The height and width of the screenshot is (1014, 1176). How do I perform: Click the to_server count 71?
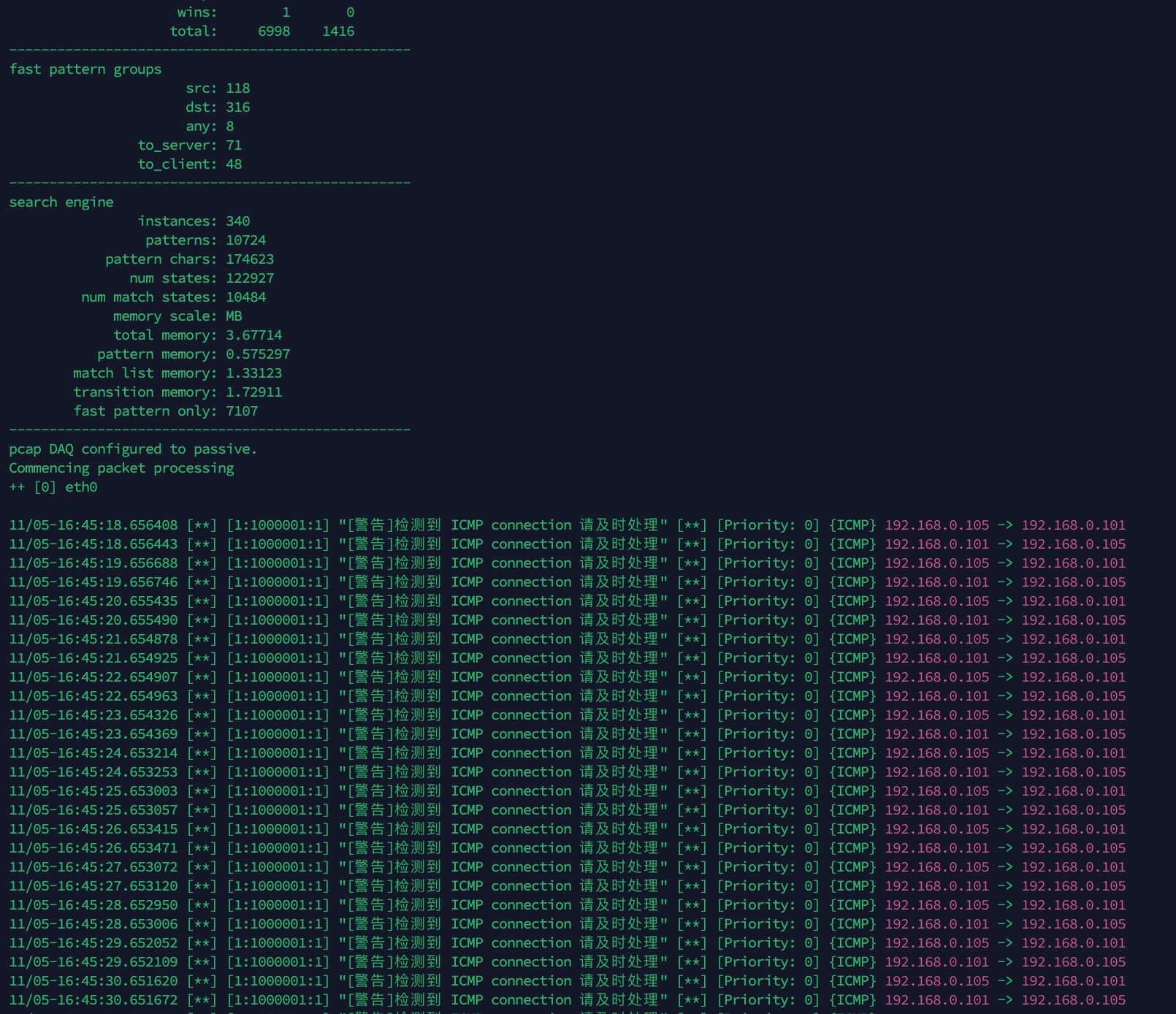[236, 145]
